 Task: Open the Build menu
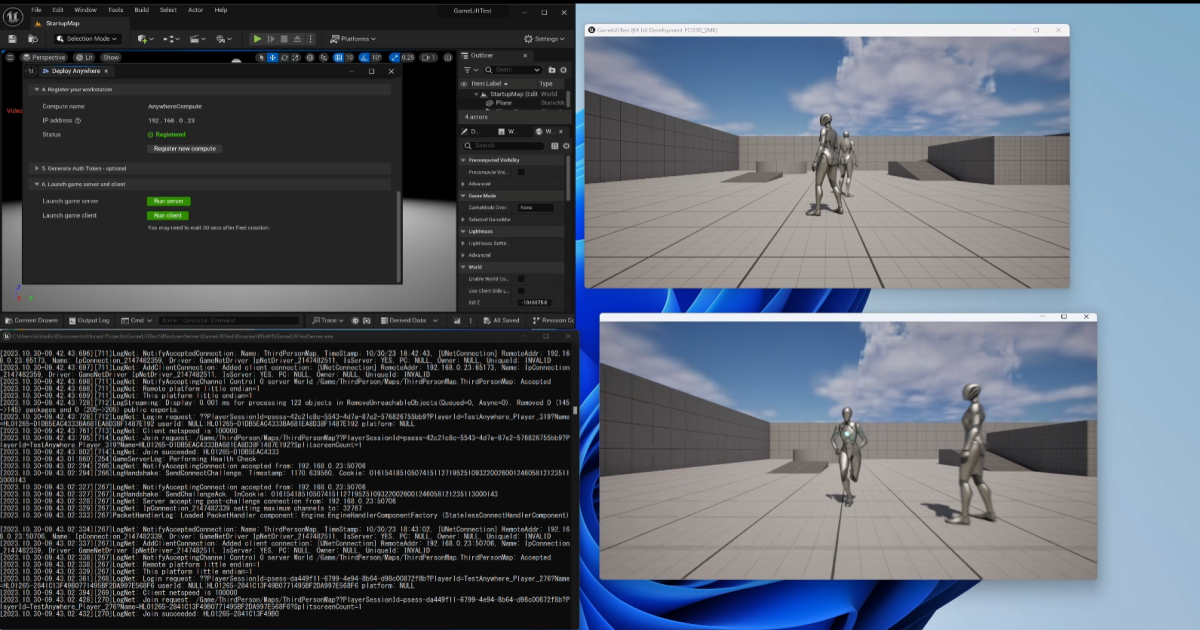(142, 10)
